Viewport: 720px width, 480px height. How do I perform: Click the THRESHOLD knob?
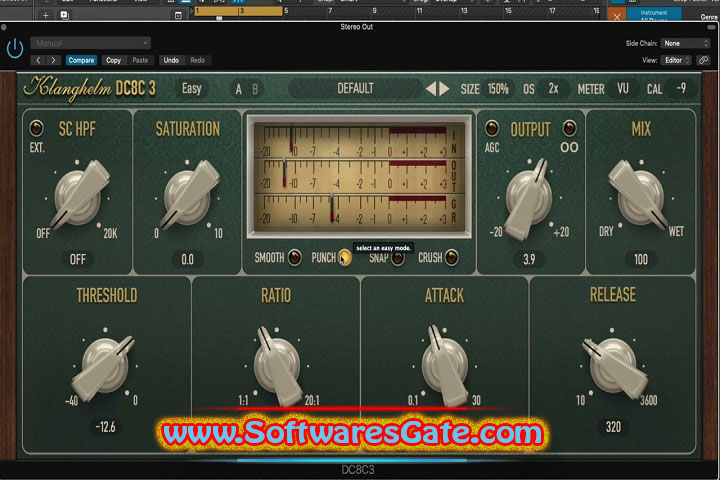coord(106,365)
